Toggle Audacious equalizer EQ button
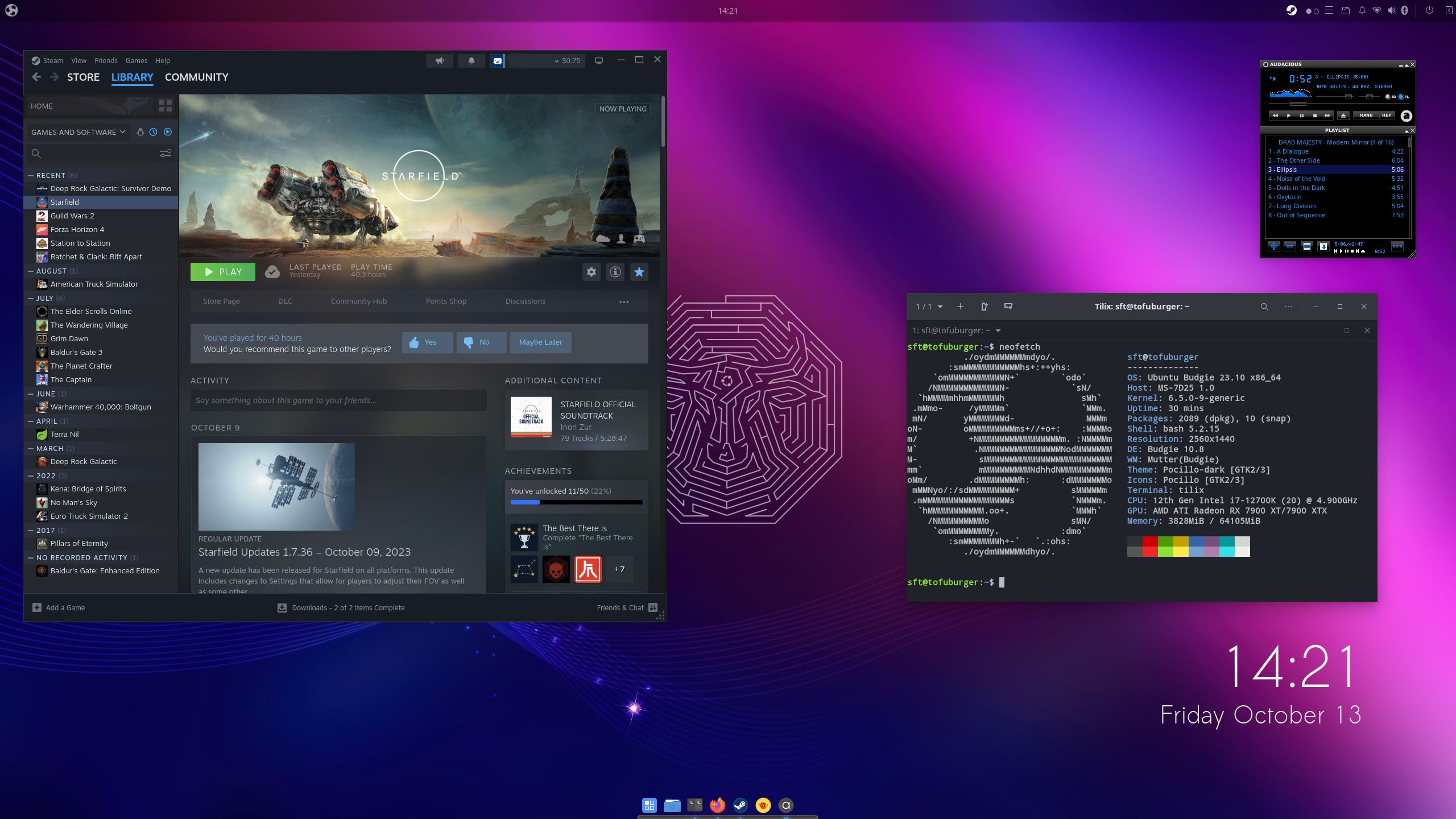The height and width of the screenshot is (819, 1456). pyautogui.click(x=1391, y=97)
